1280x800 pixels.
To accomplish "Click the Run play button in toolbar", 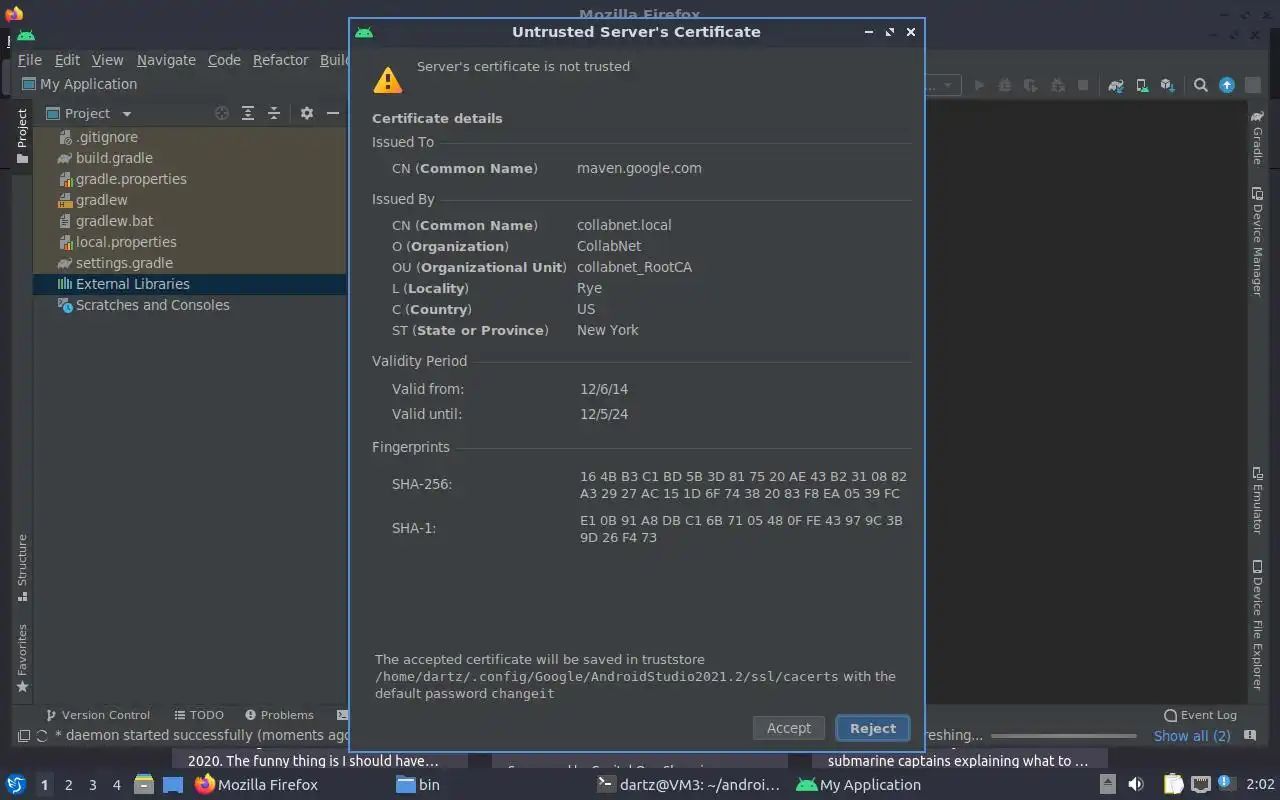I will pos(979,86).
